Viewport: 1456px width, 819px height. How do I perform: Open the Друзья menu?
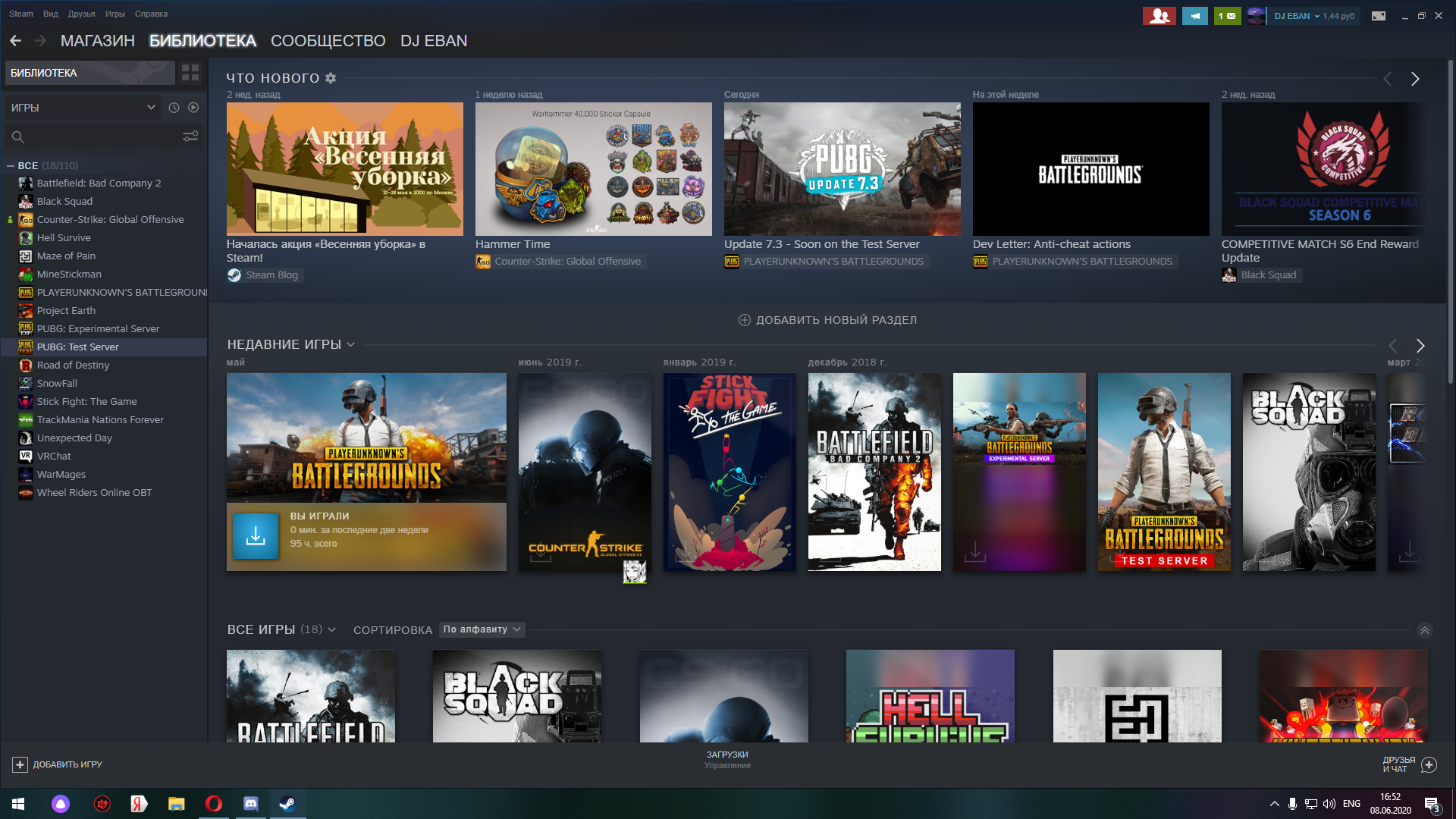81,14
